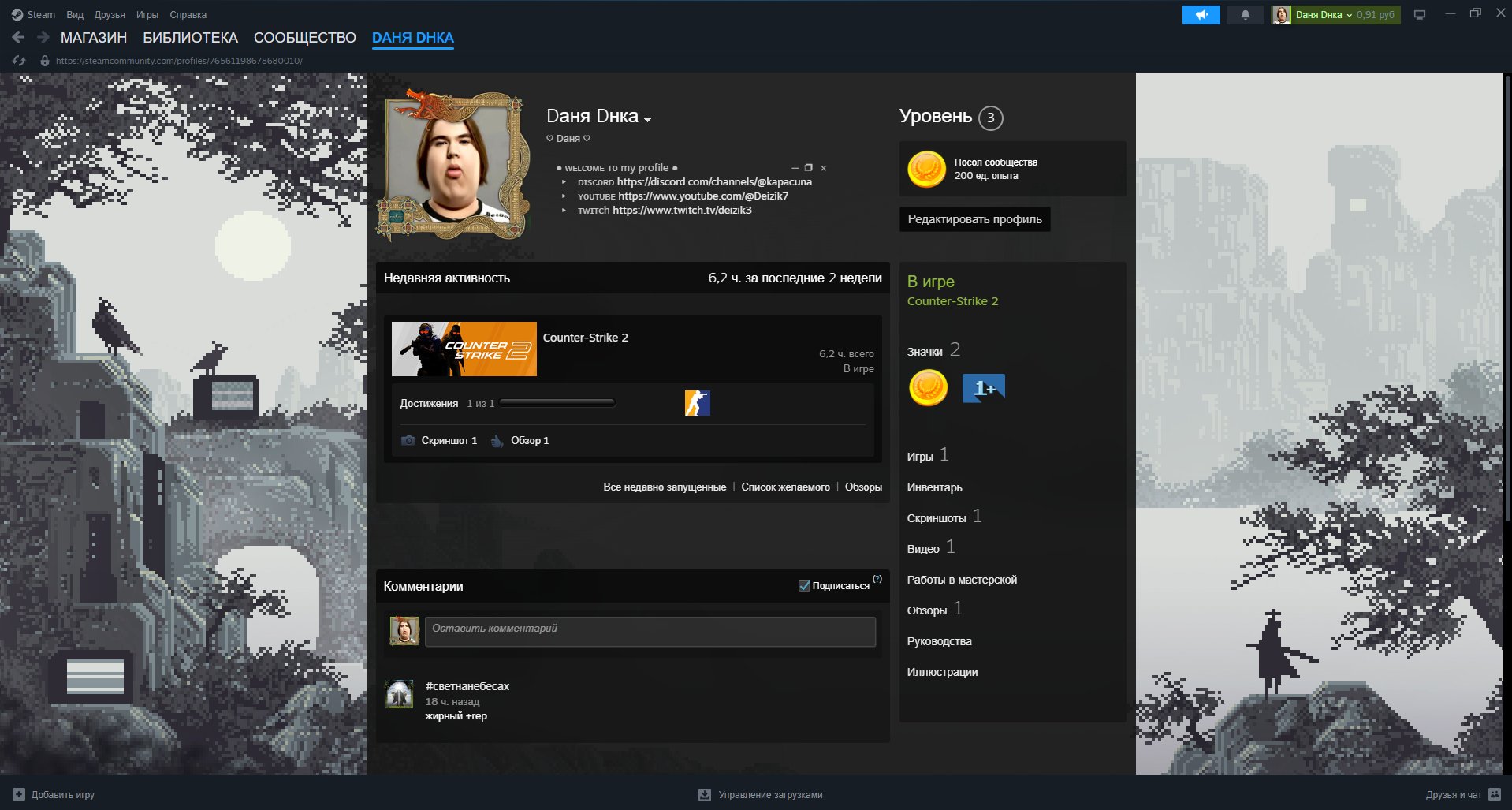This screenshot has width=1512, height=810.
Task: Click the commenter avatar for #светнанебесах
Action: (399, 694)
